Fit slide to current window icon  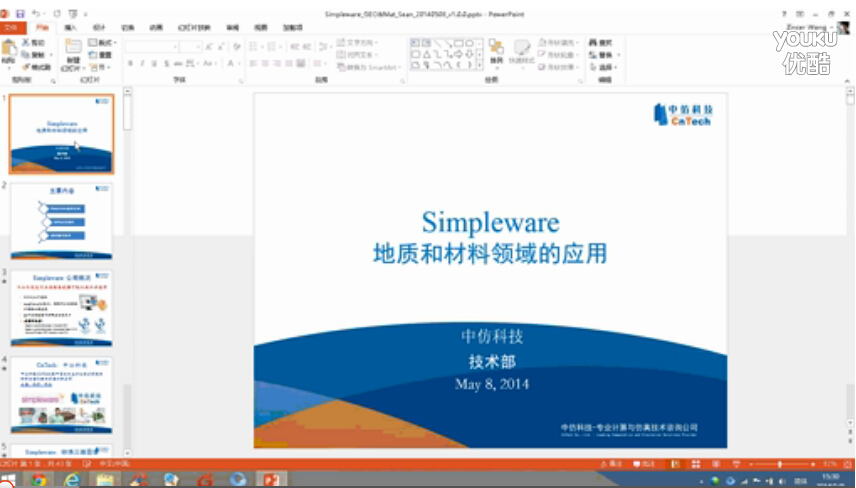tap(845, 464)
